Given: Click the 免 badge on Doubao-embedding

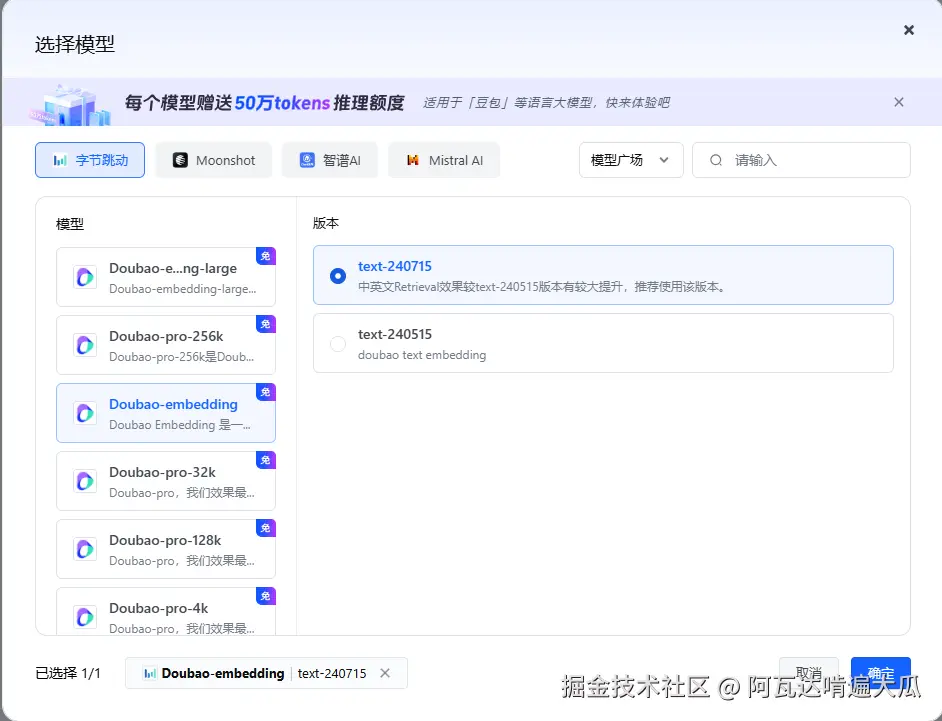Looking at the screenshot, I should [266, 392].
